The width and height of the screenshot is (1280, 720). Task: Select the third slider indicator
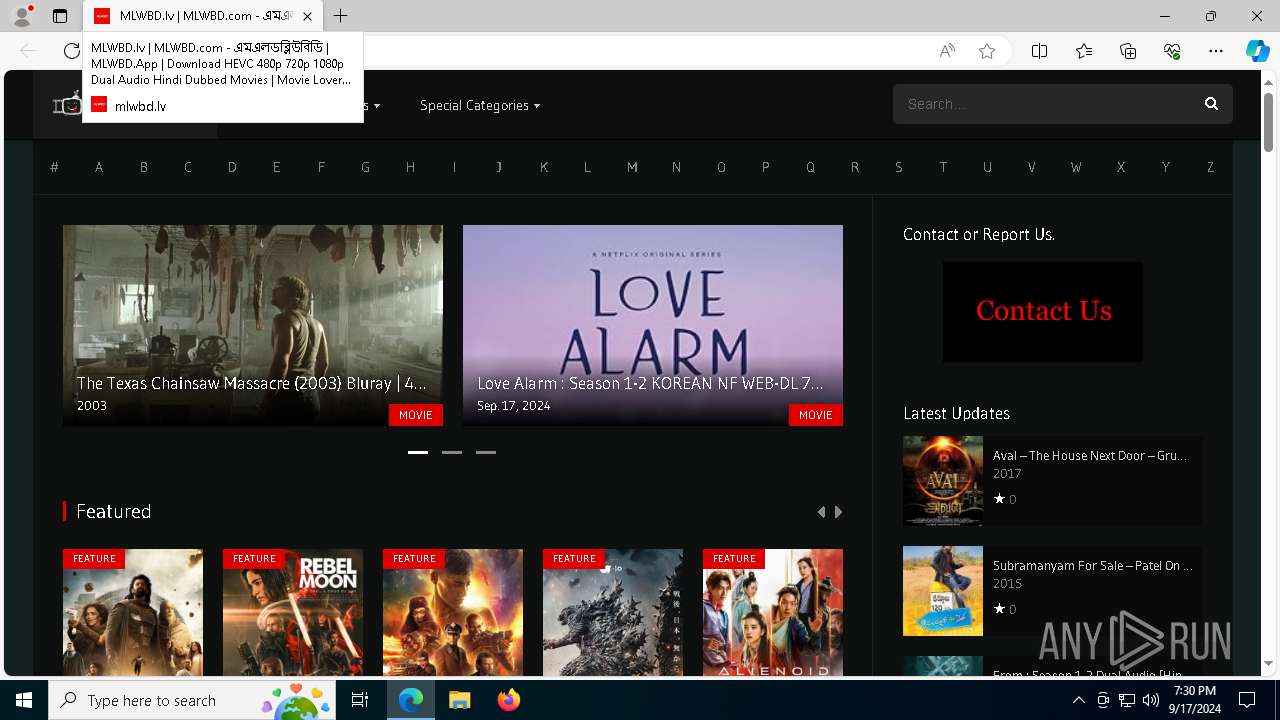(486, 452)
